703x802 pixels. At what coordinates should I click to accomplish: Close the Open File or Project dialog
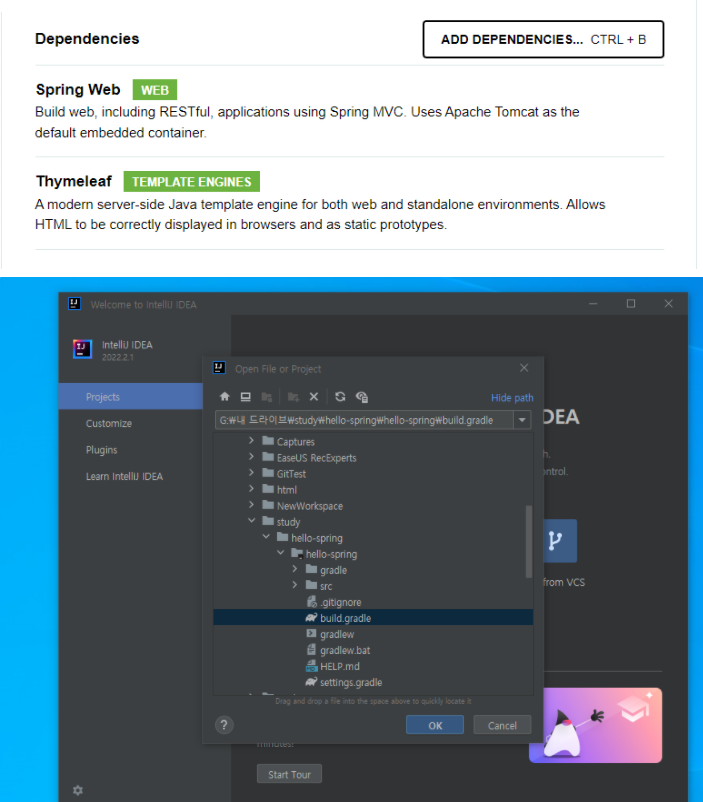pos(524,368)
